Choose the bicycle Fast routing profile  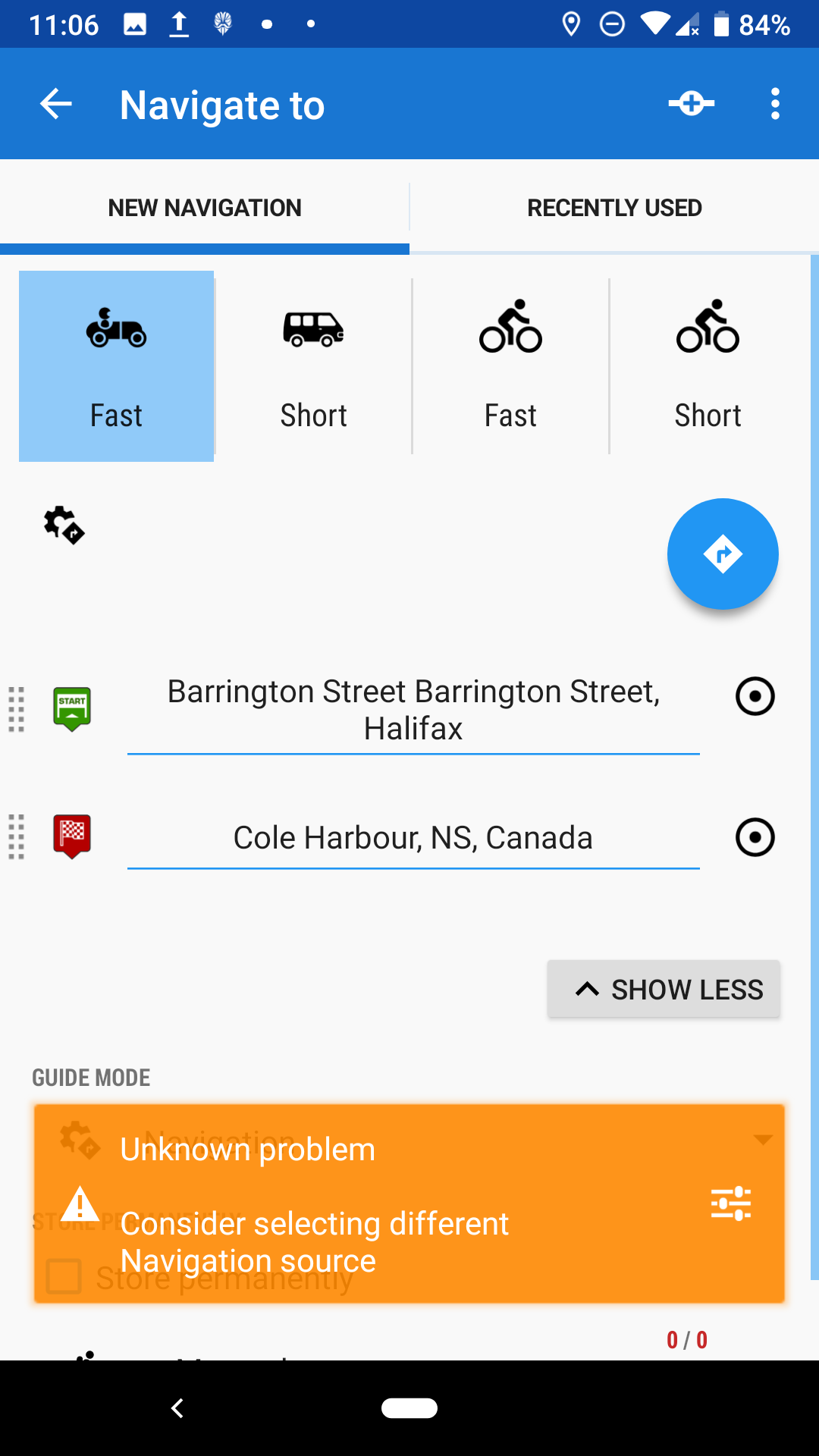(x=510, y=366)
